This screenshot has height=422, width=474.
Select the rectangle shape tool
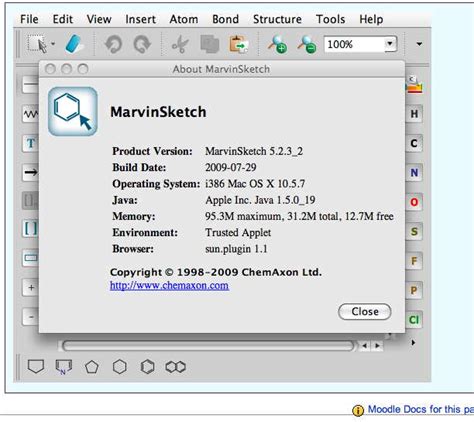pyautogui.click(x=31, y=258)
